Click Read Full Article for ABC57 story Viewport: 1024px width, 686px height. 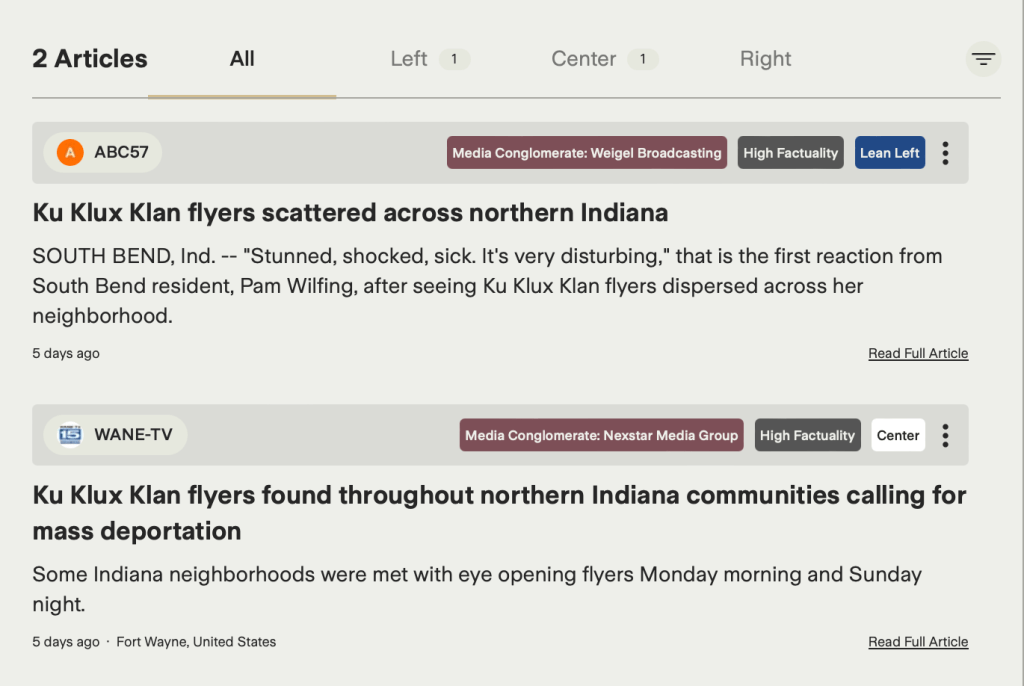pyautogui.click(x=918, y=353)
